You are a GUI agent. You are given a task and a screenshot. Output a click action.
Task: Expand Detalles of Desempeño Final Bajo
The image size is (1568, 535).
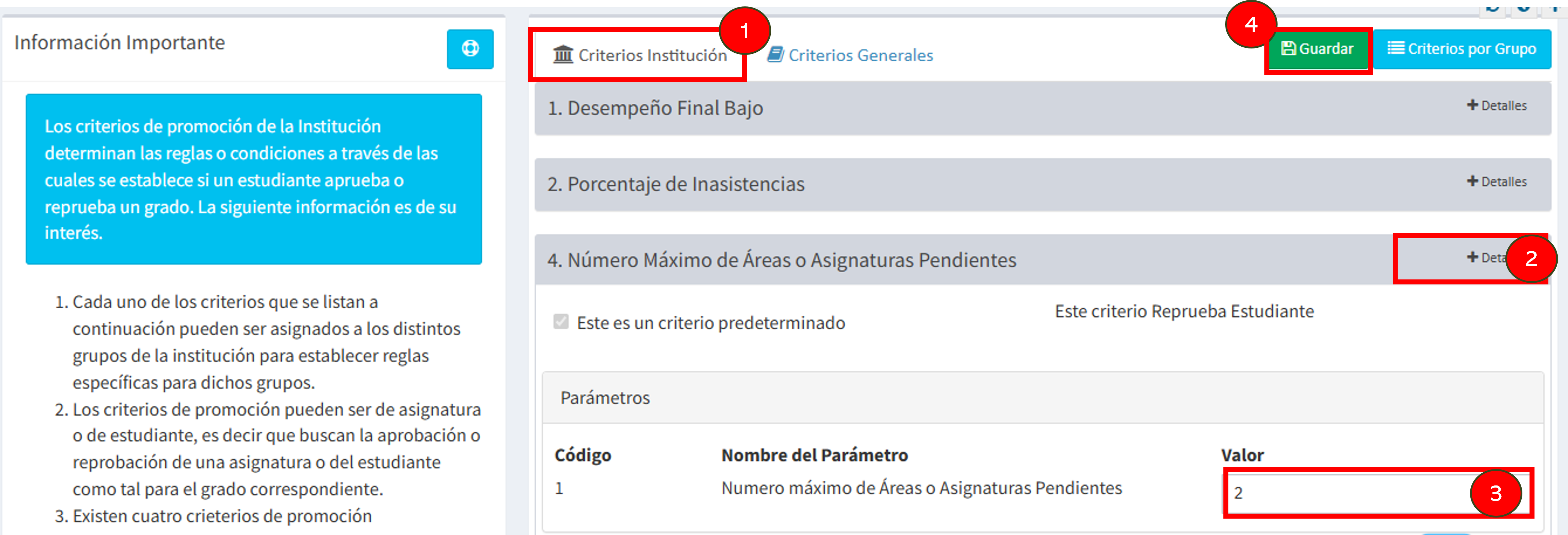pyautogui.click(x=1497, y=105)
